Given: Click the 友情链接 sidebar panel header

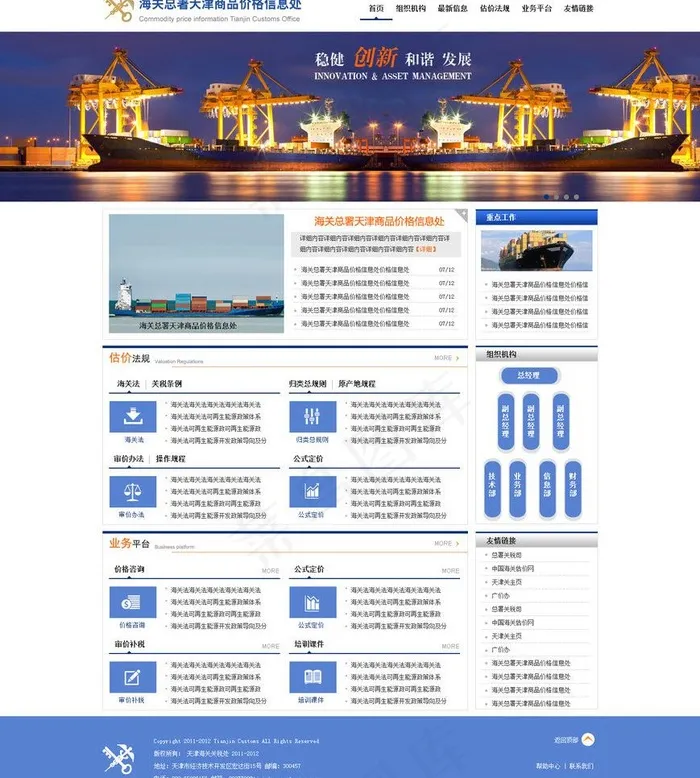Looking at the screenshot, I should [x=537, y=541].
